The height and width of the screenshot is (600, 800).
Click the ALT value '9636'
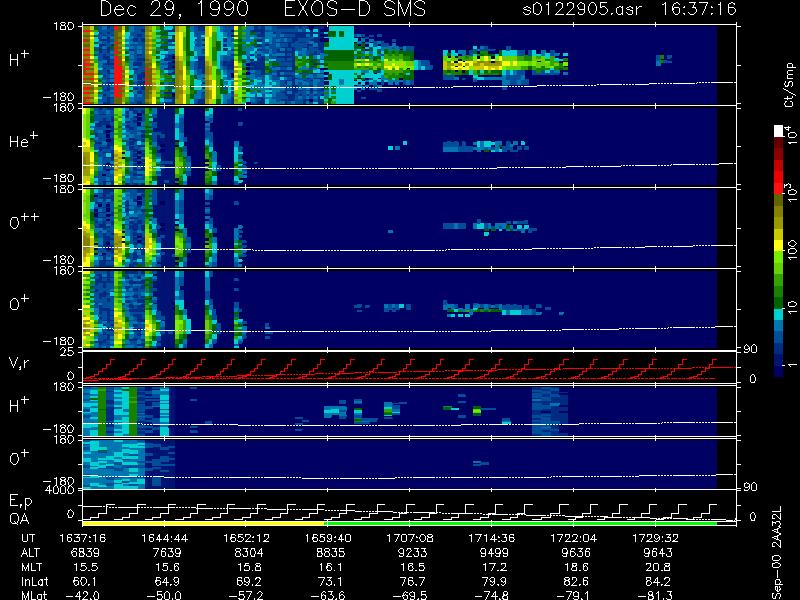pyautogui.click(x=576, y=553)
